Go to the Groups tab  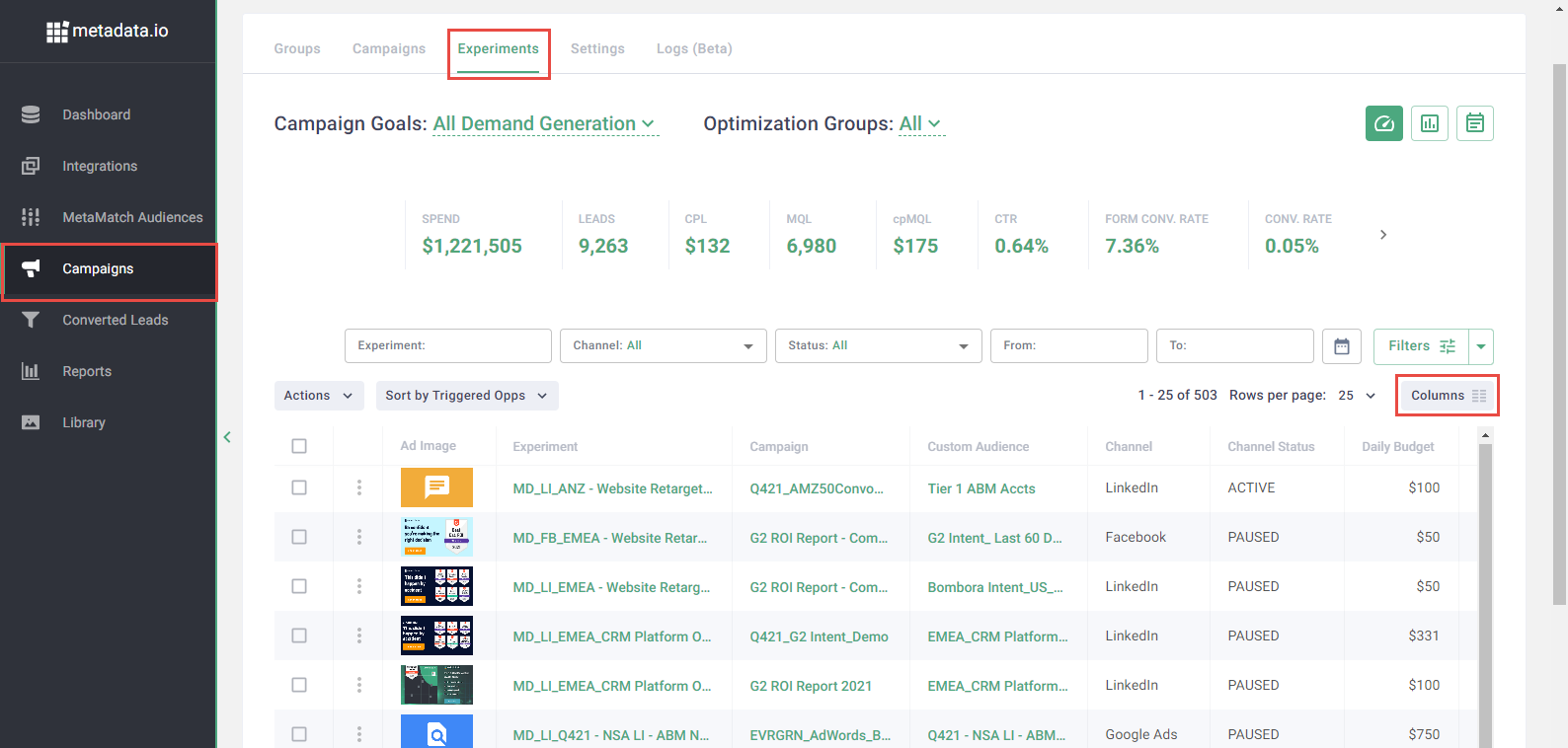[x=297, y=48]
